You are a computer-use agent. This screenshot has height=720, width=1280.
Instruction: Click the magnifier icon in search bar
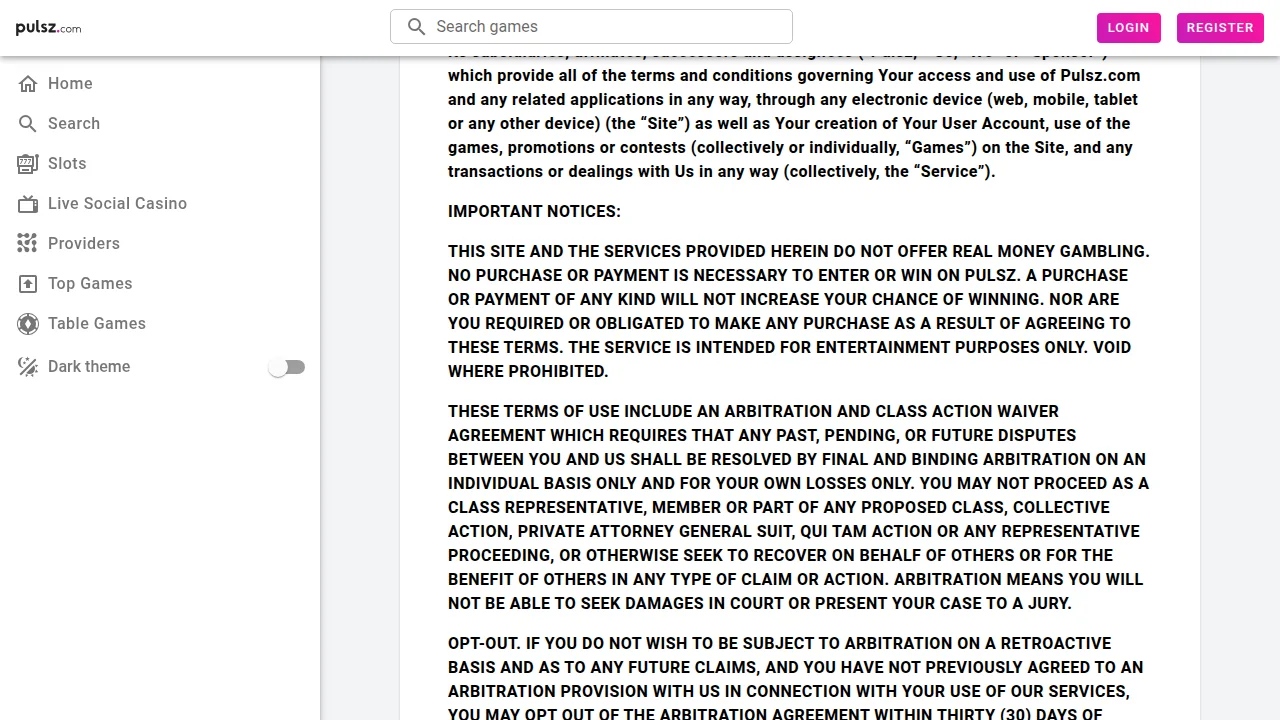416,27
